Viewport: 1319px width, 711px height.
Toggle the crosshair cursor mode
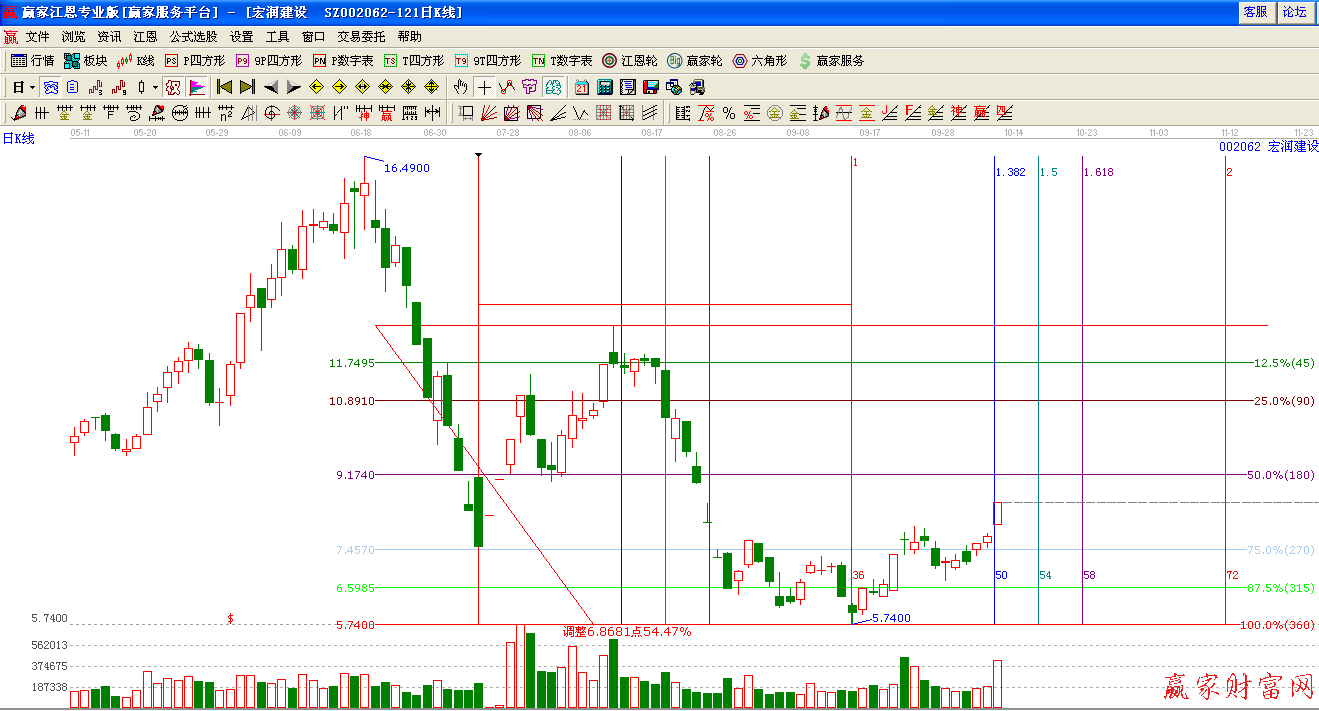pos(484,87)
